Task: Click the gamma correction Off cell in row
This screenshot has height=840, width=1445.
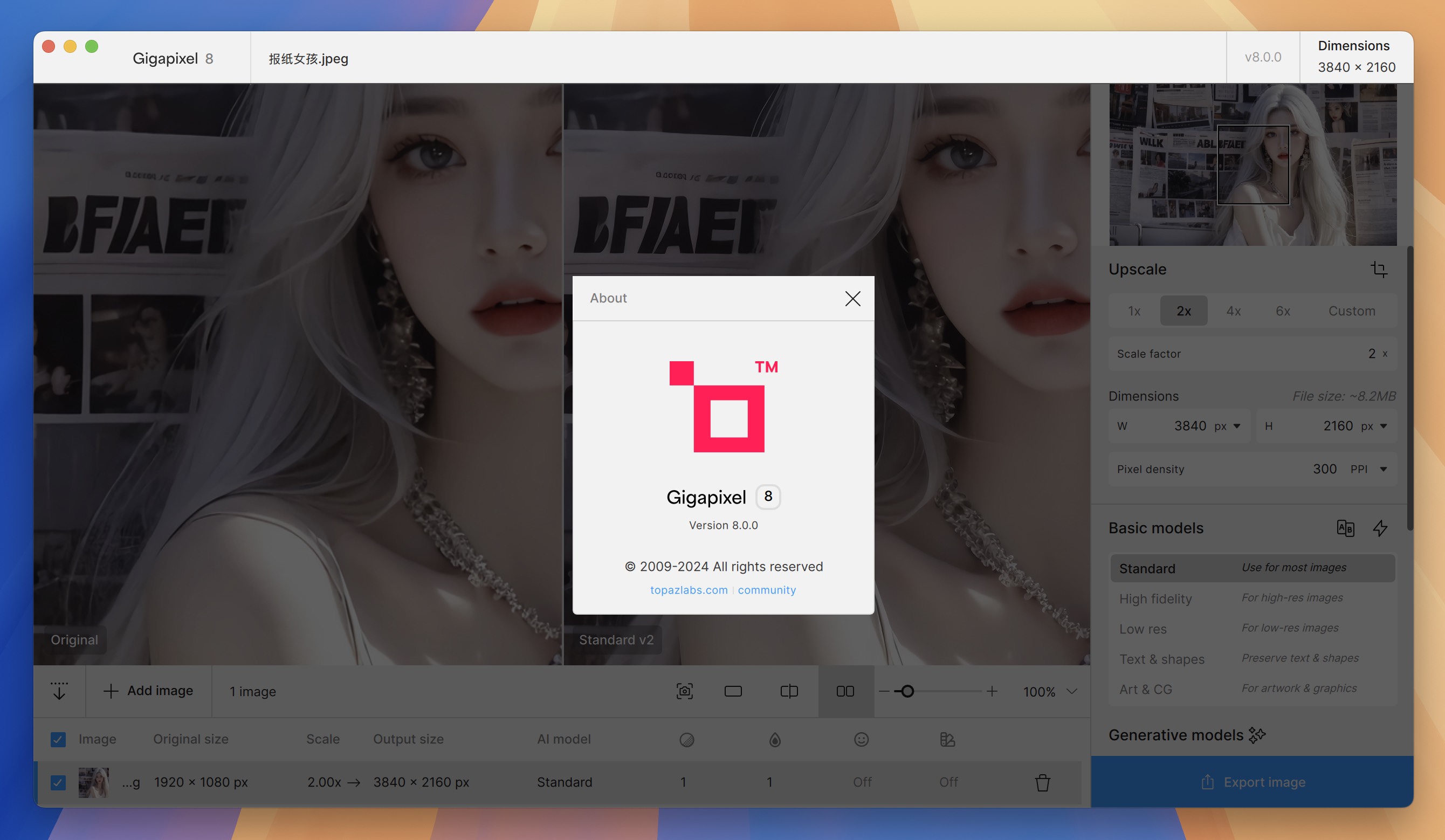Action: click(x=948, y=783)
